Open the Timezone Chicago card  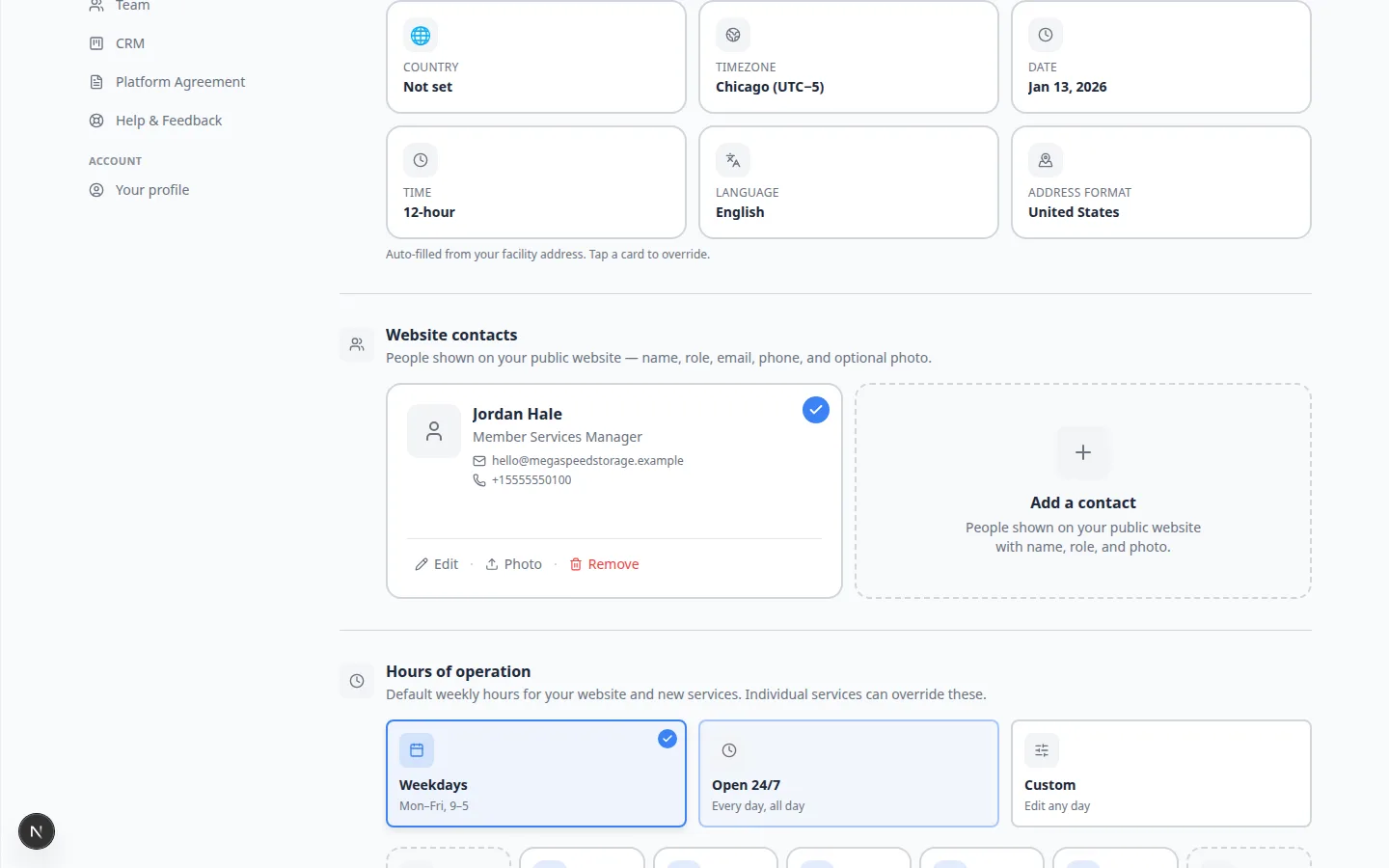(x=849, y=57)
